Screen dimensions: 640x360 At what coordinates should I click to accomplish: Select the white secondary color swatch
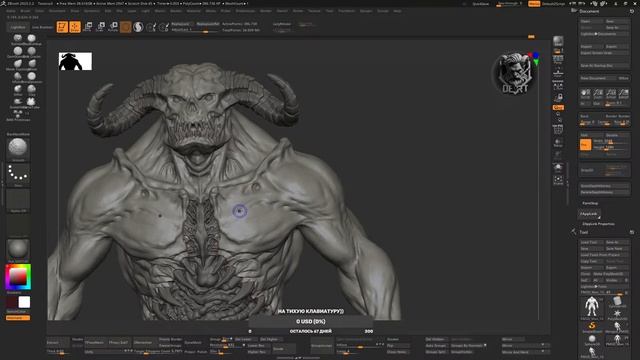click(x=24, y=302)
